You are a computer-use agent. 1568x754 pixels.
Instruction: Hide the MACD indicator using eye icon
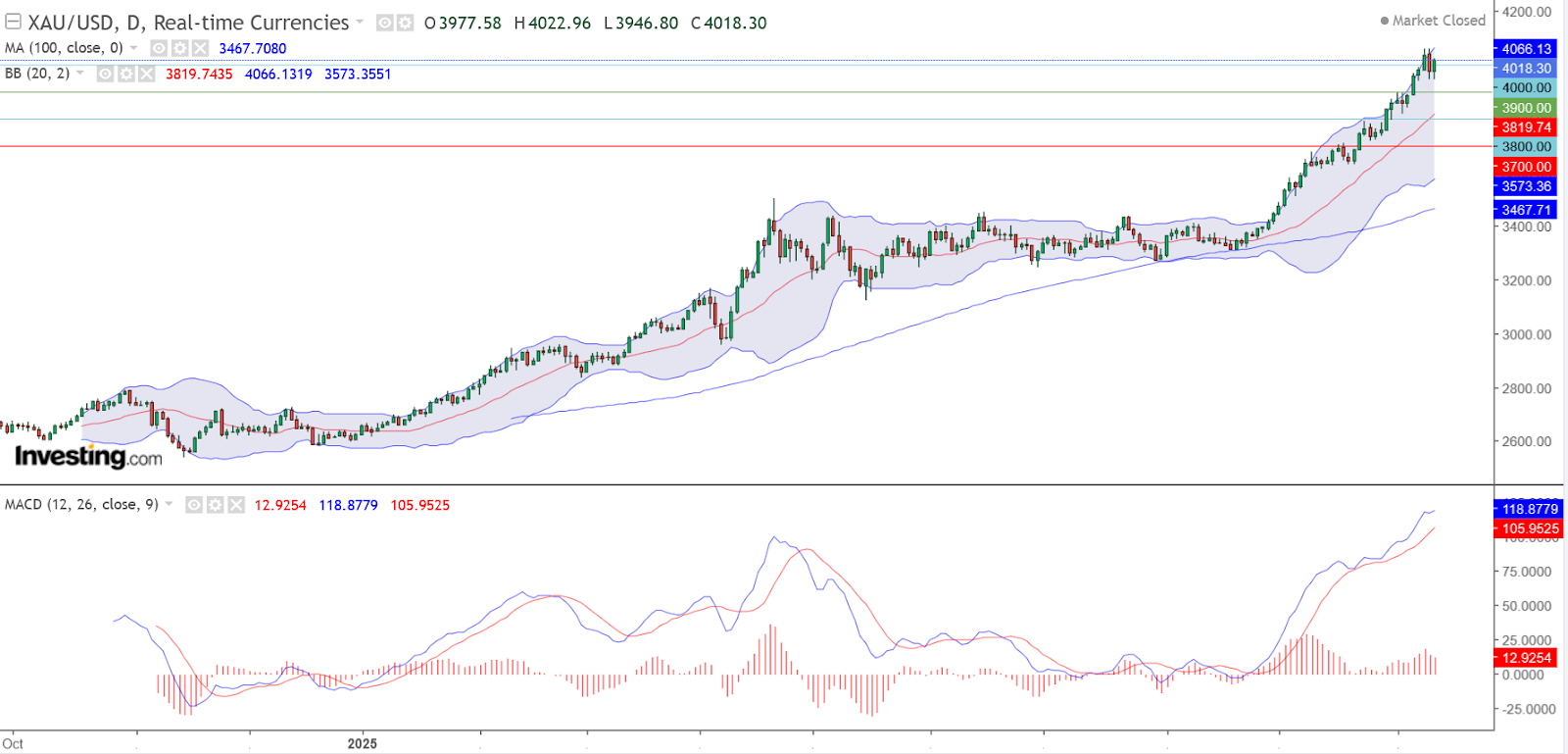pos(194,505)
